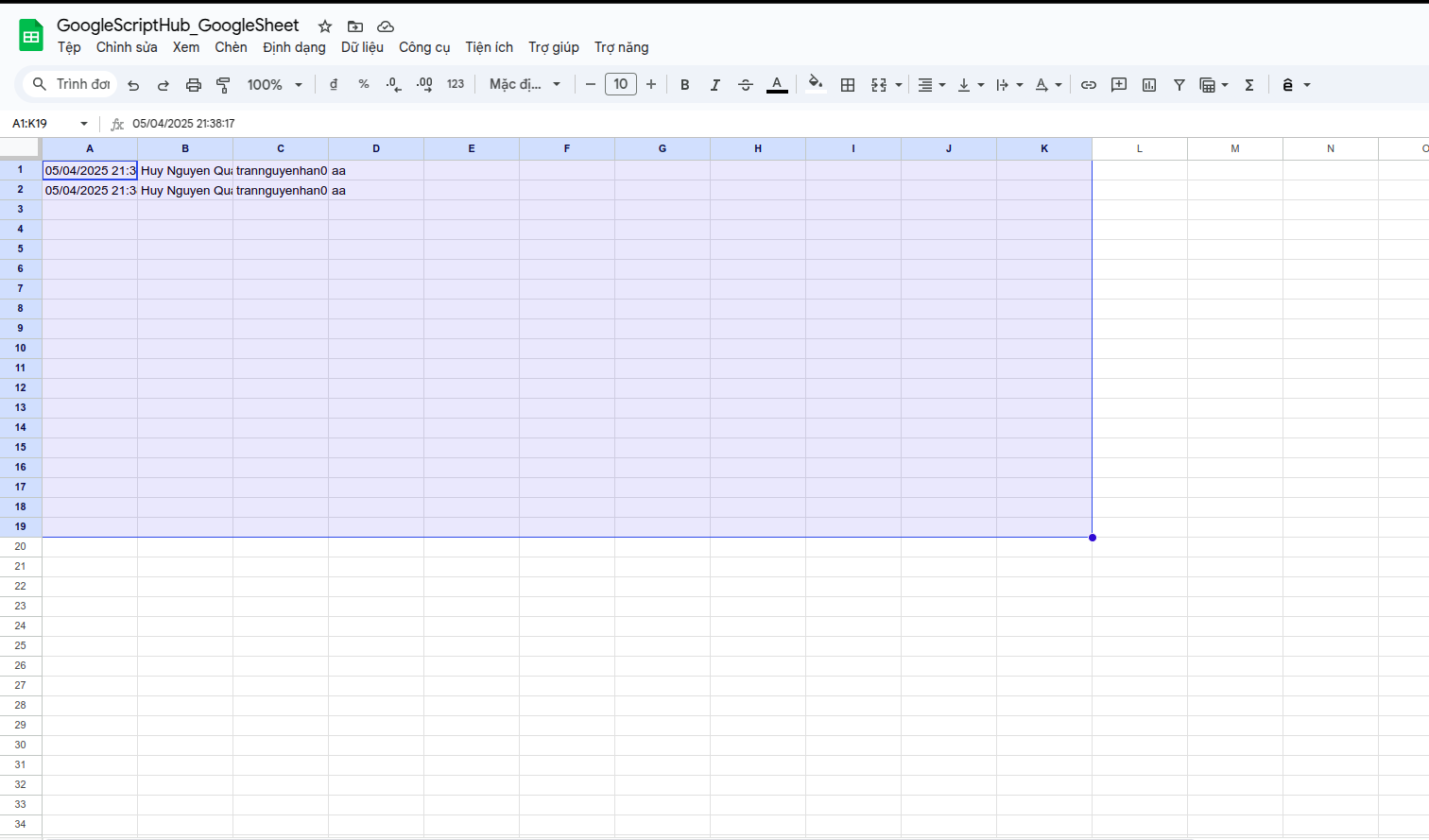This screenshot has width=1429, height=840.
Task: Open the input tools ê dropdown
Action: point(1296,85)
